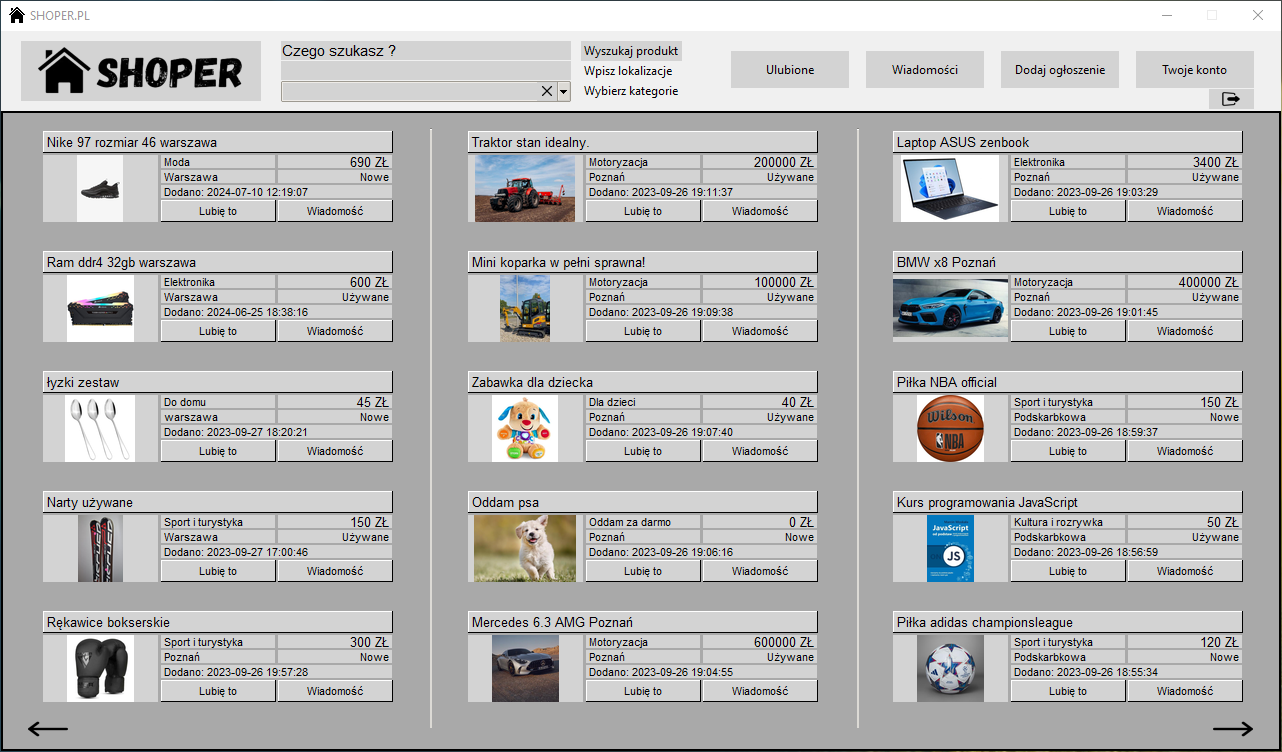Open your Ulubione favorites

click(x=789, y=69)
